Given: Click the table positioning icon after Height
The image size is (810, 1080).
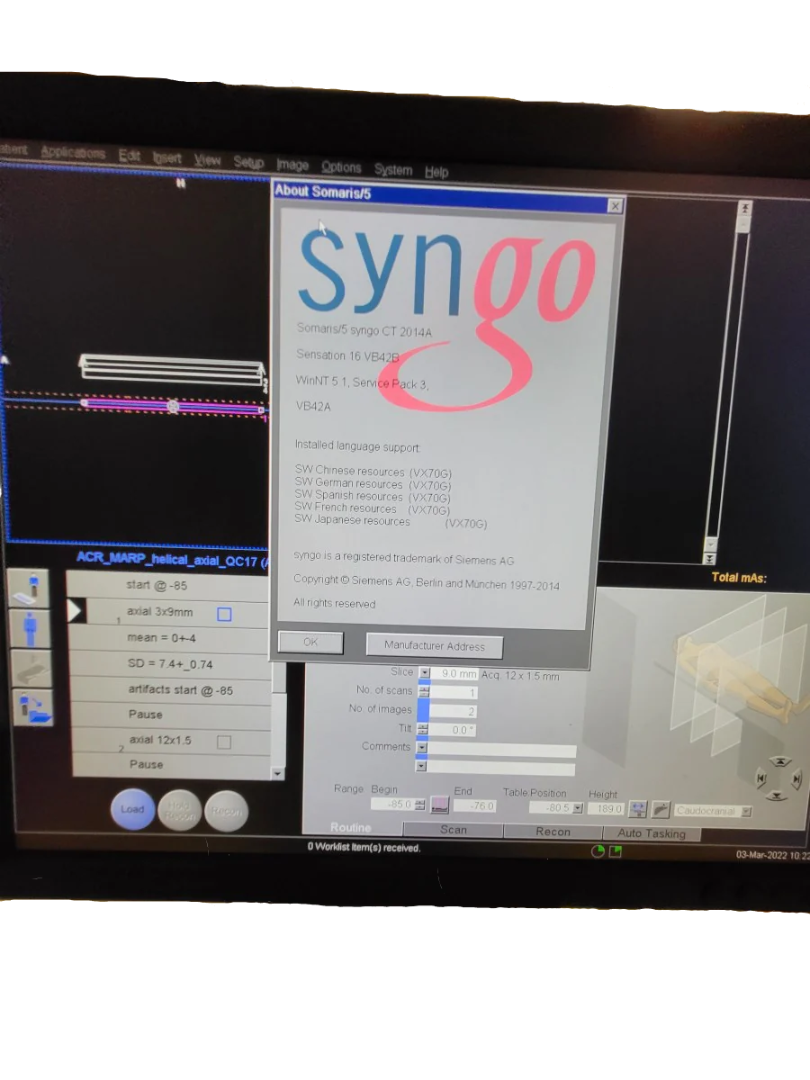Looking at the screenshot, I should [x=638, y=809].
